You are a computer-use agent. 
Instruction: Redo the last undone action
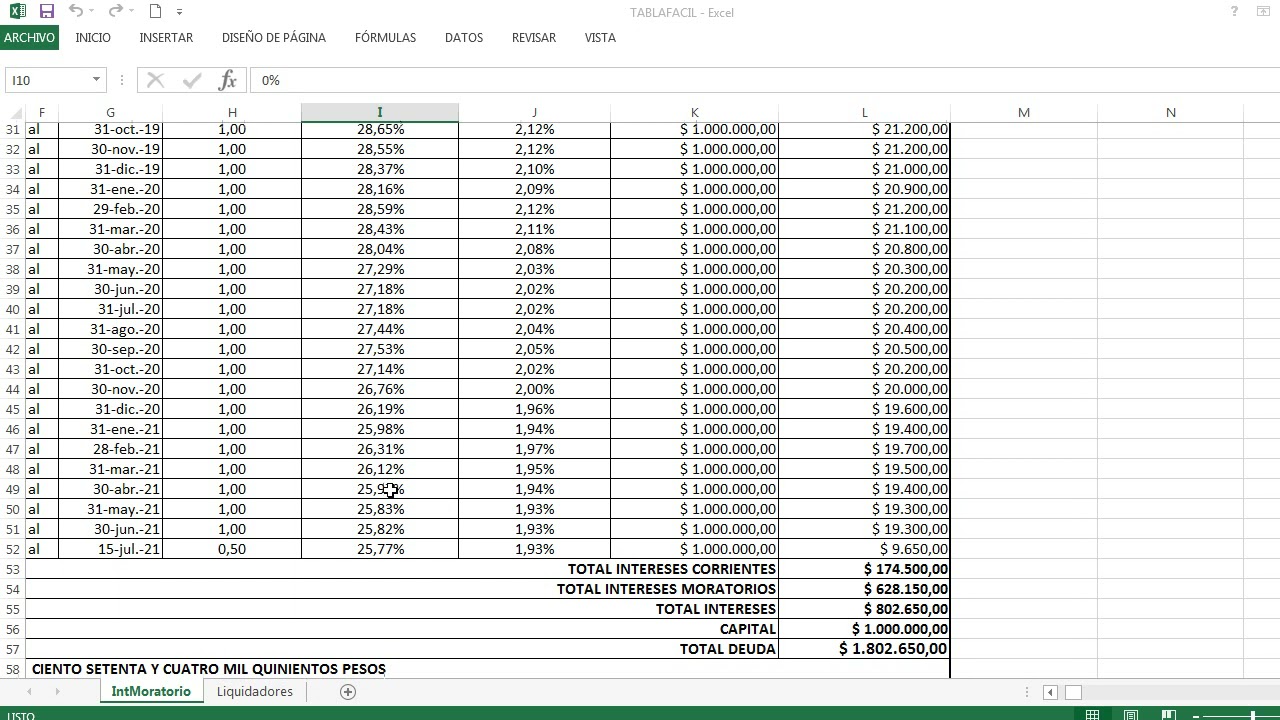tap(115, 11)
